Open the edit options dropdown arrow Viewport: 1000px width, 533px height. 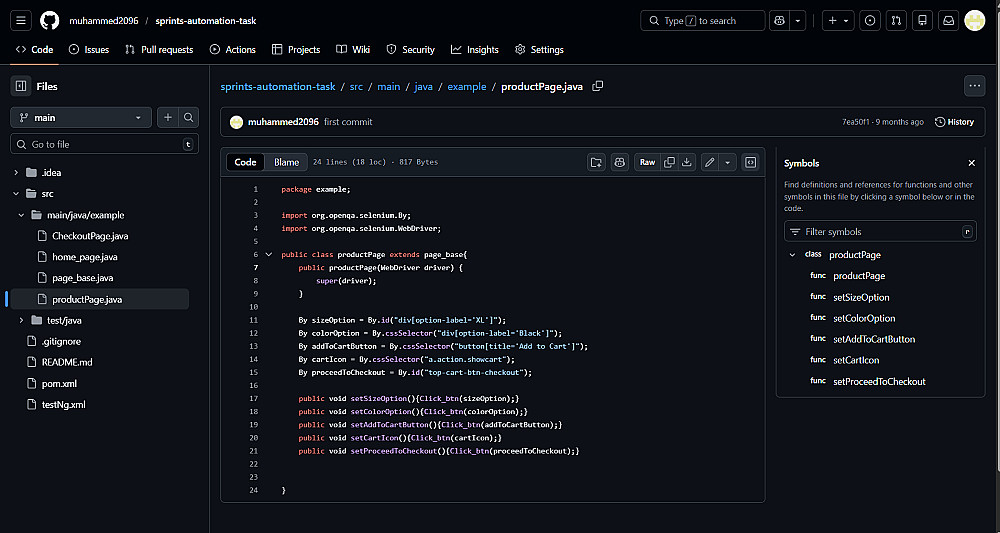pos(727,162)
